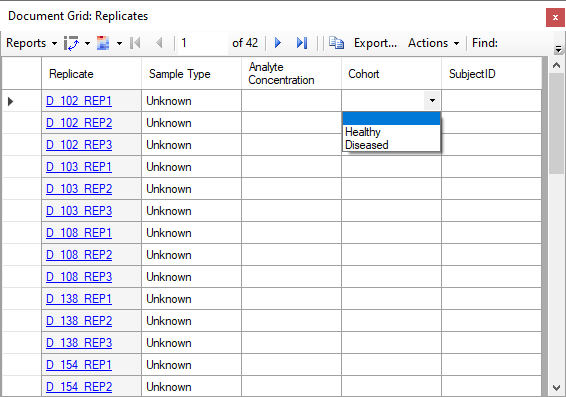566x397 pixels.
Task: Click the copy icon in toolbar
Action: (x=336, y=43)
